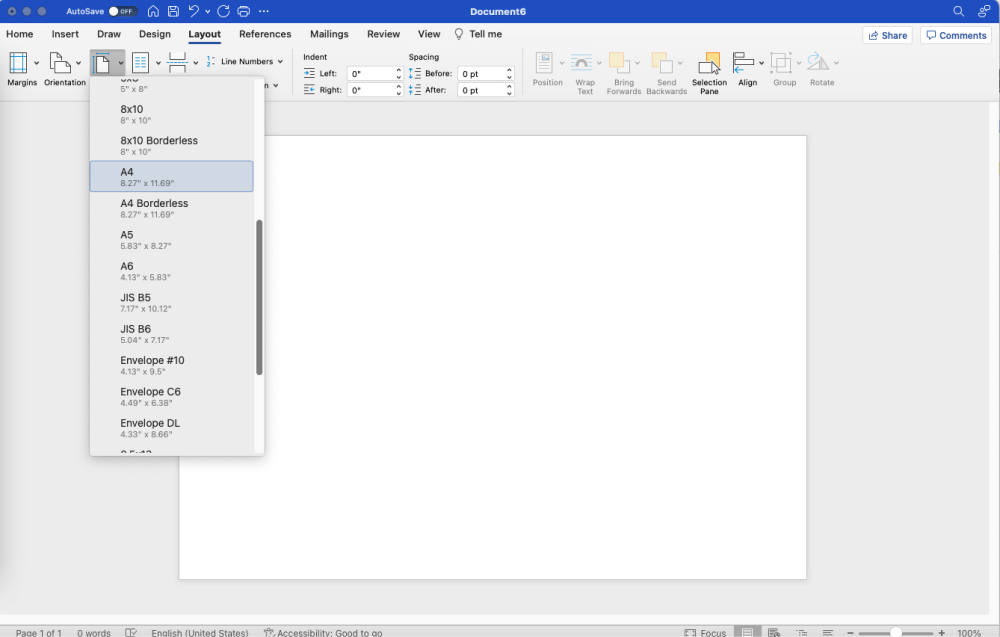Screen dimensions: 1000x637
Task: Open the Columns options
Action: (142, 62)
